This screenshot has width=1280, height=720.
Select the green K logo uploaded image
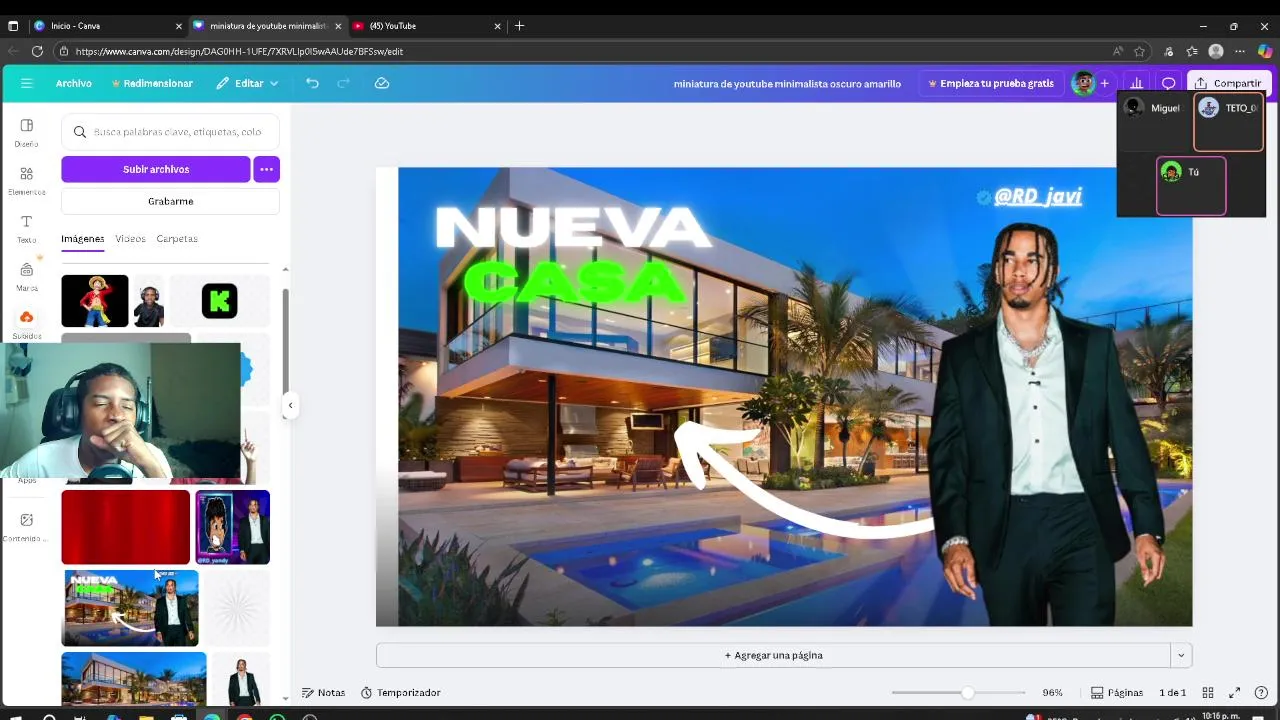219,301
